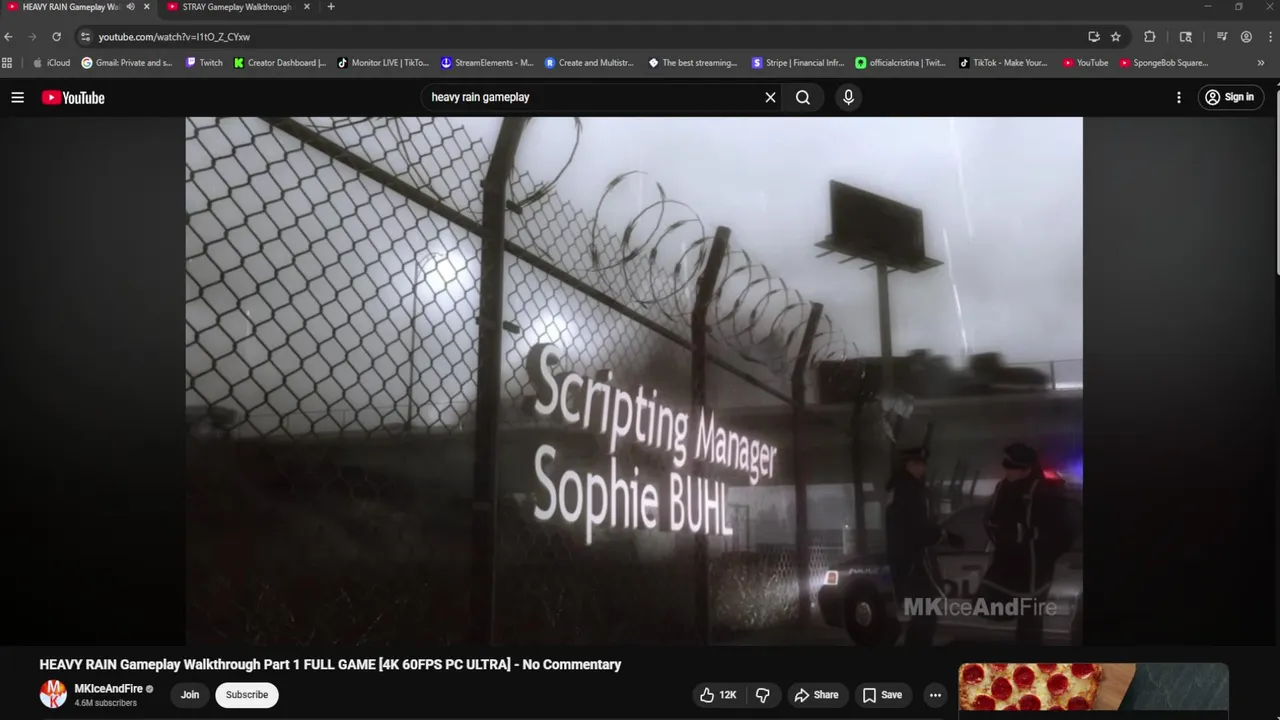Open the Creator Dashboard bookmark

[x=281, y=63]
